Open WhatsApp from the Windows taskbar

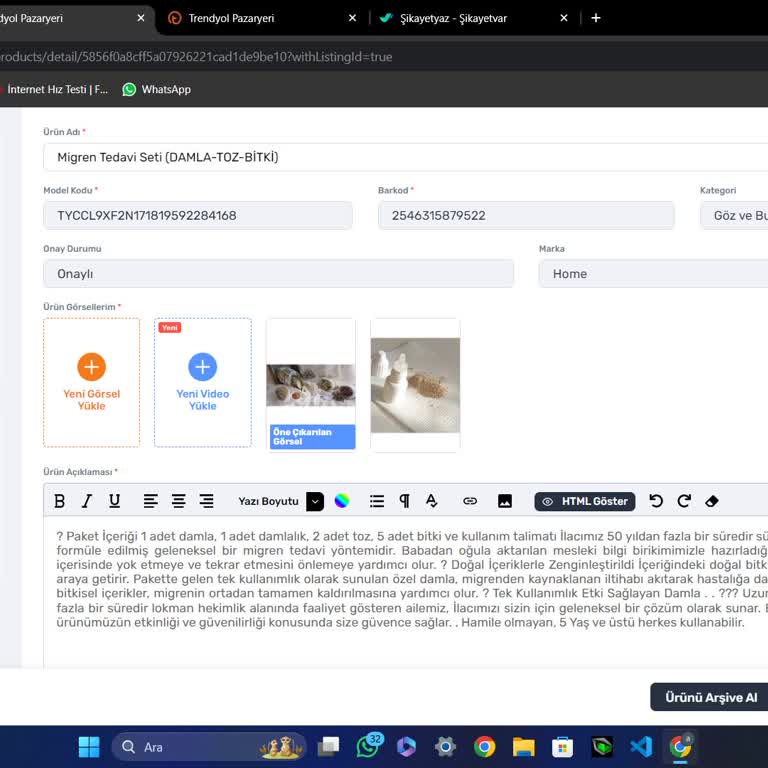368,747
